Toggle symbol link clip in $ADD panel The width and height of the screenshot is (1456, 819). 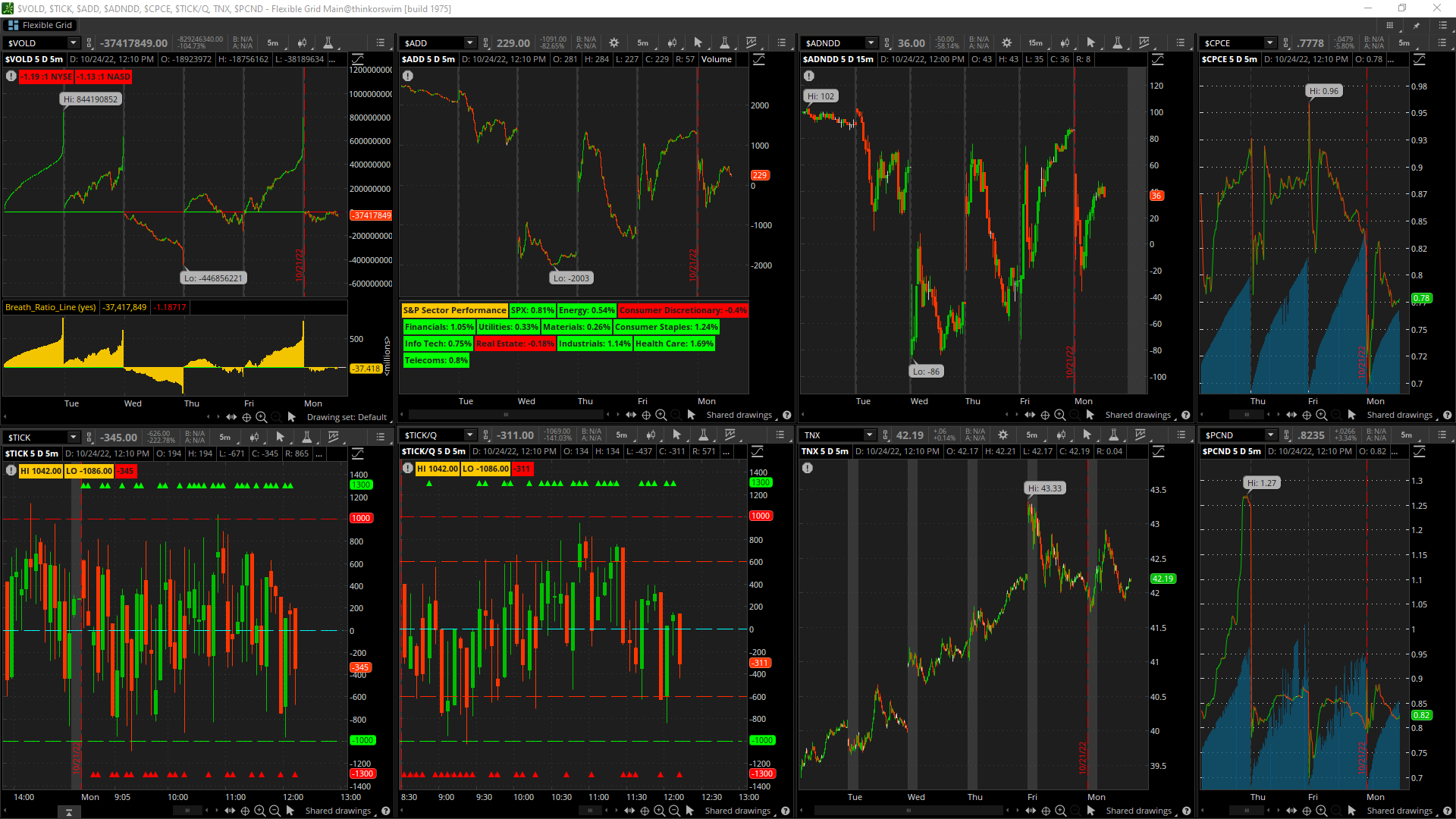[x=486, y=43]
